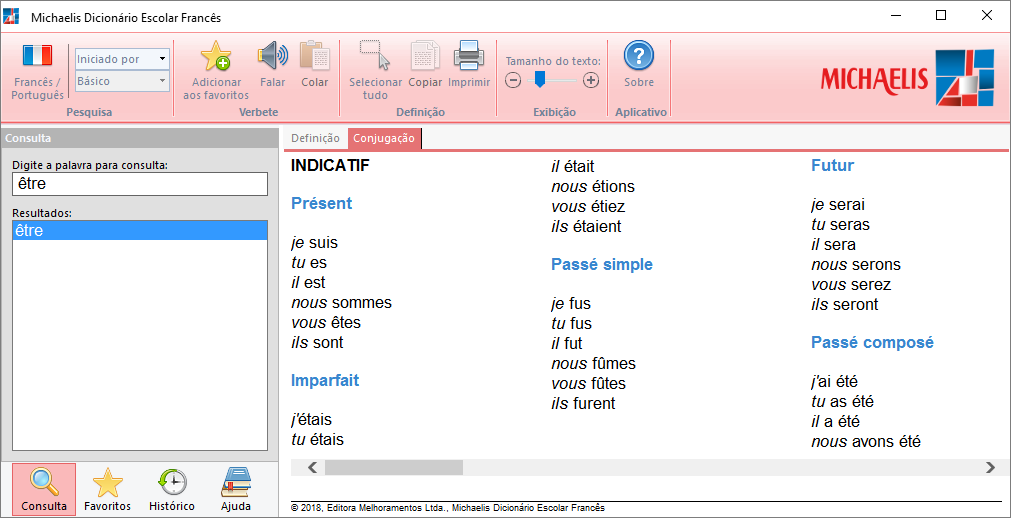The image size is (1011, 518).
Task: Click the INDICATIF heading
Action: coord(331,166)
